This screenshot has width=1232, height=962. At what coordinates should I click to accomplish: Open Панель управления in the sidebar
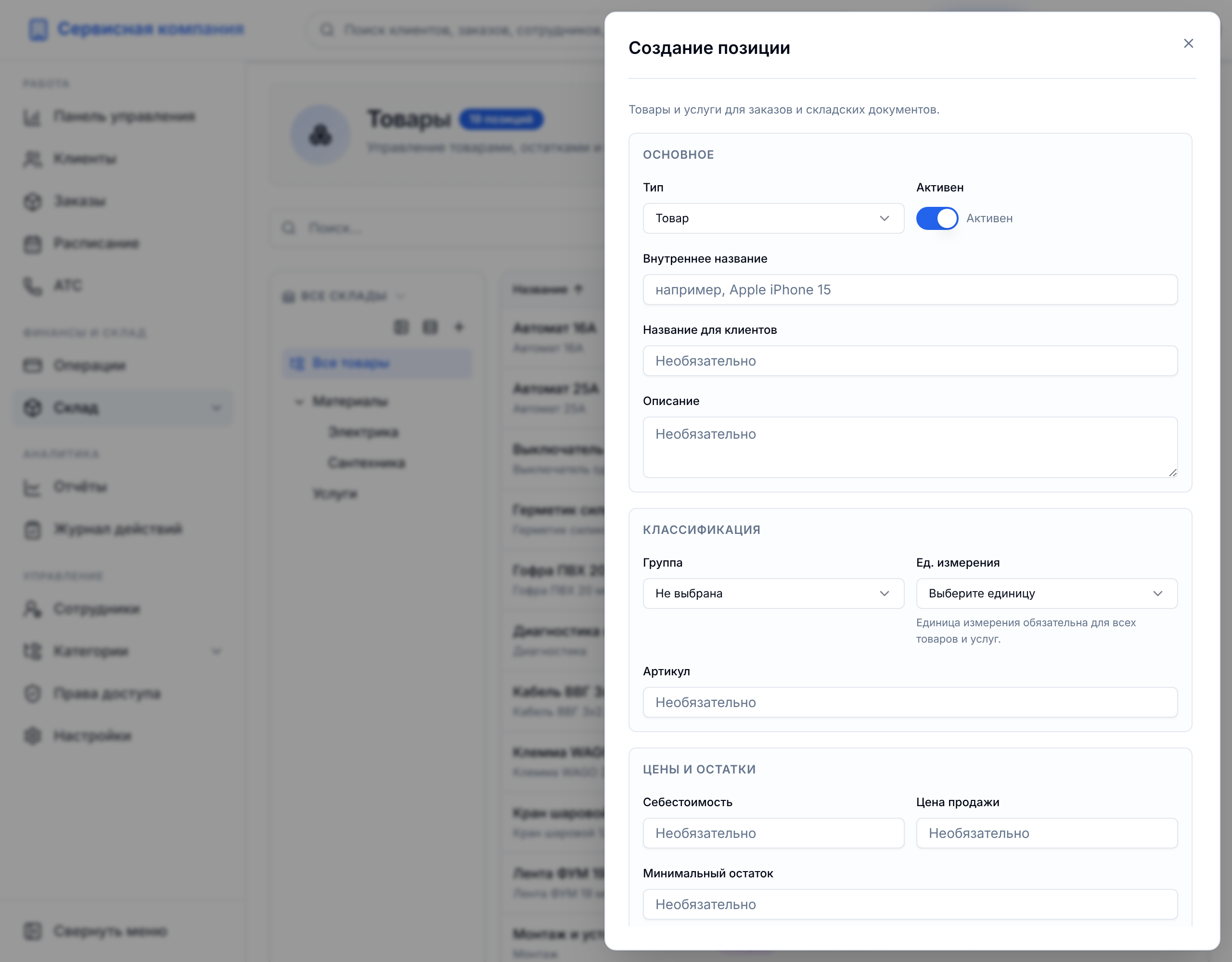[x=123, y=117]
